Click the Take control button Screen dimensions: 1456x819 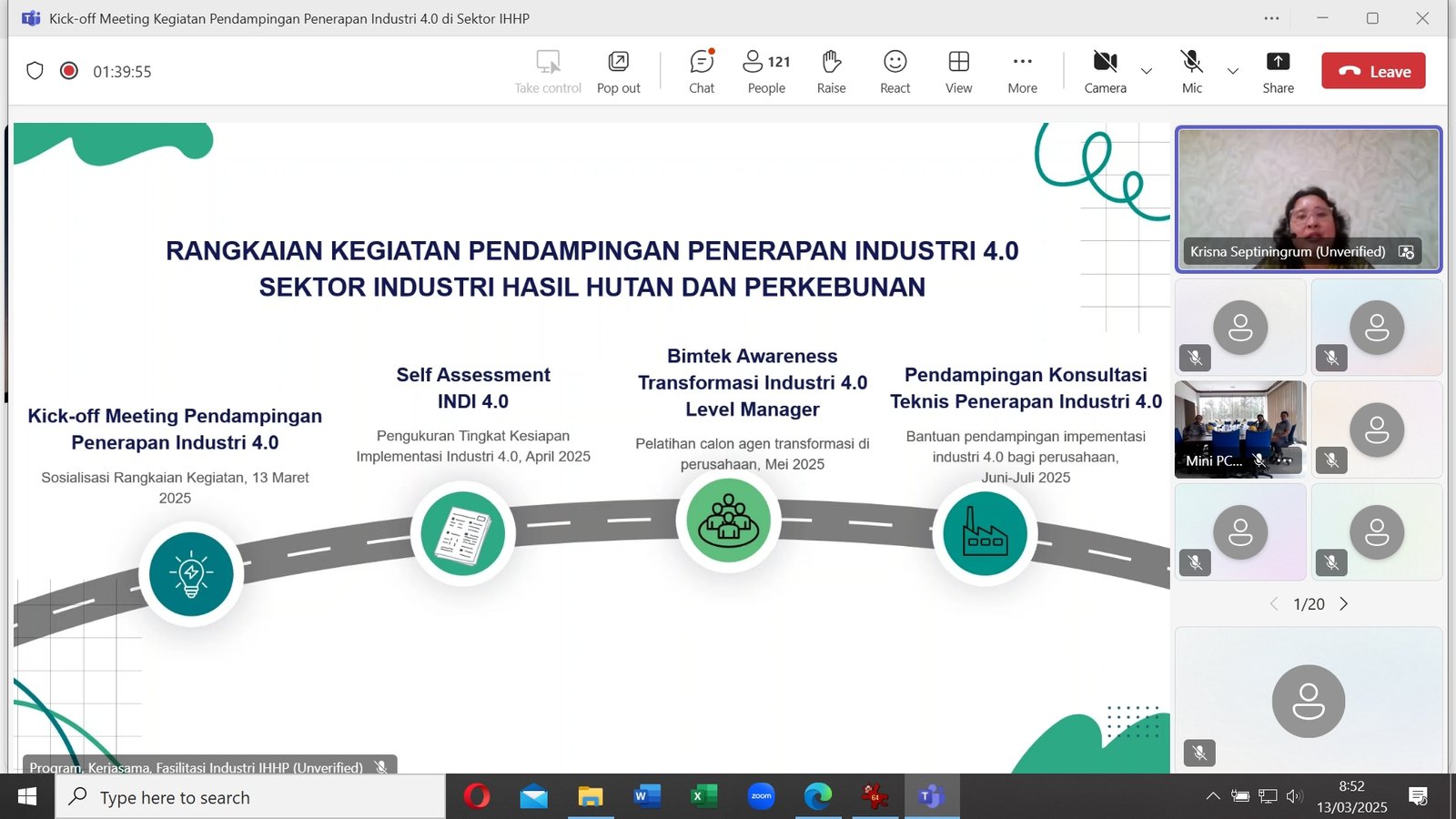[548, 72]
